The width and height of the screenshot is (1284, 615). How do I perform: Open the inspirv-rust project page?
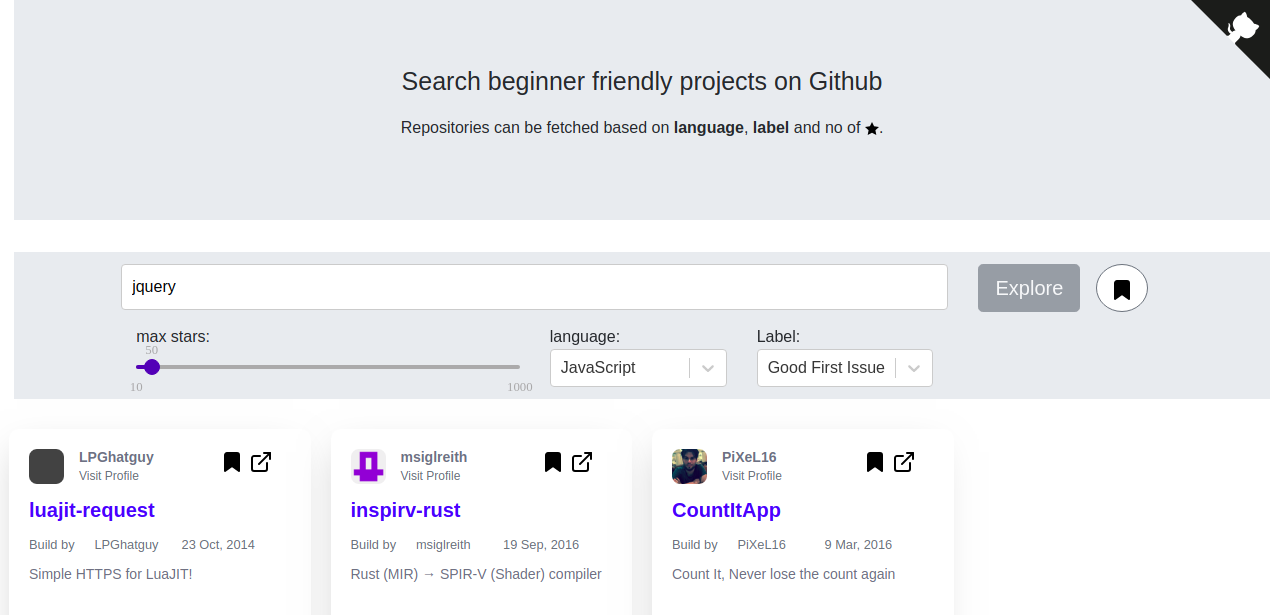[405, 510]
